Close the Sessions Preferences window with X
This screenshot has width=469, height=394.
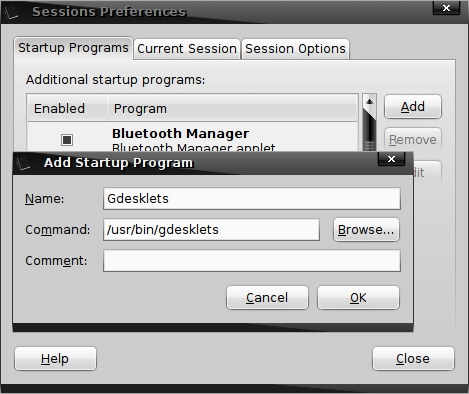click(x=446, y=8)
